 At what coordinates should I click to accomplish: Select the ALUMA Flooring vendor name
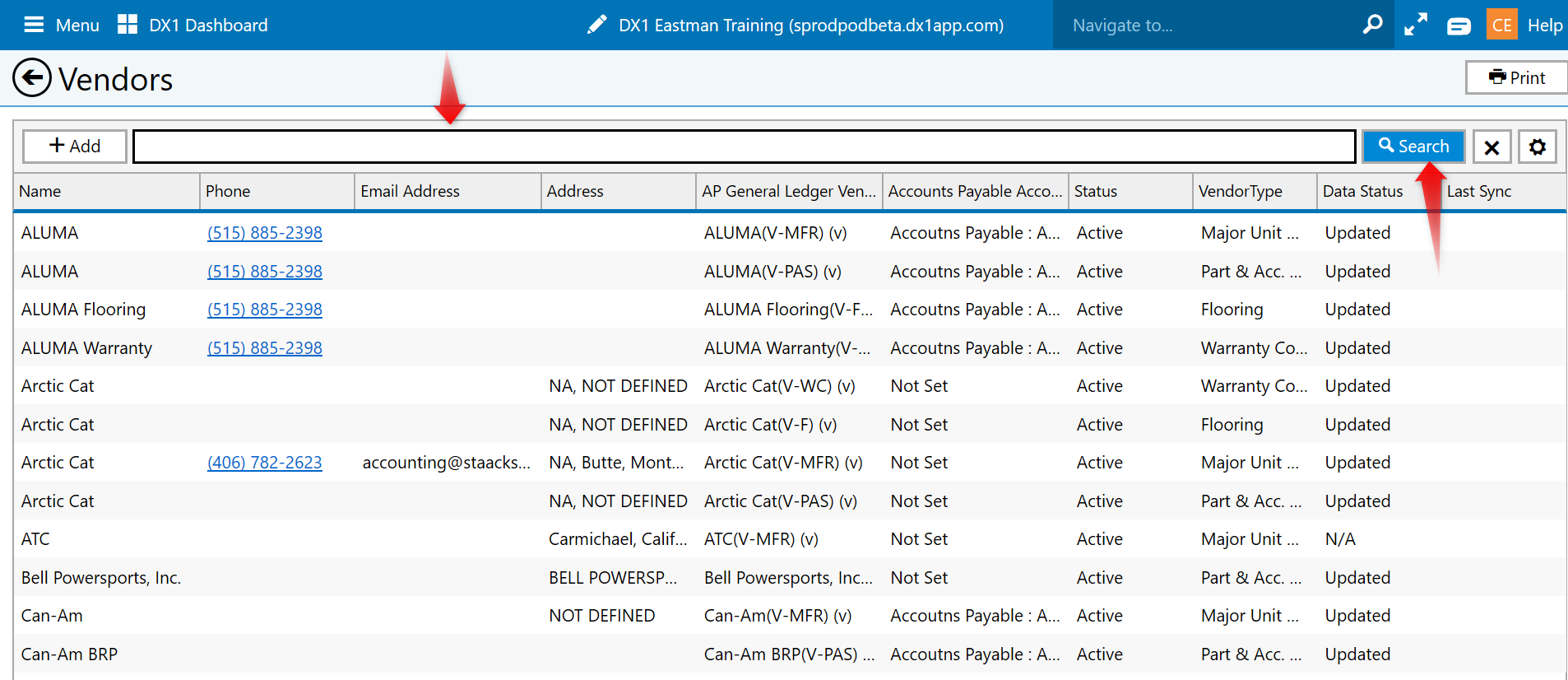[84, 310]
